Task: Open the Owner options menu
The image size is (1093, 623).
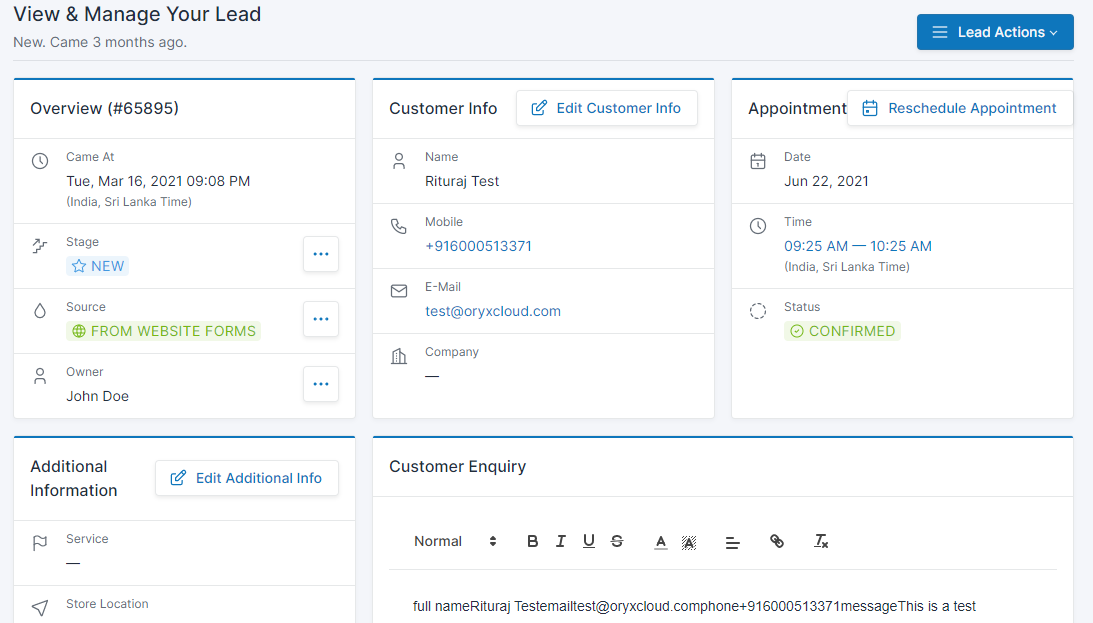Action: tap(321, 384)
